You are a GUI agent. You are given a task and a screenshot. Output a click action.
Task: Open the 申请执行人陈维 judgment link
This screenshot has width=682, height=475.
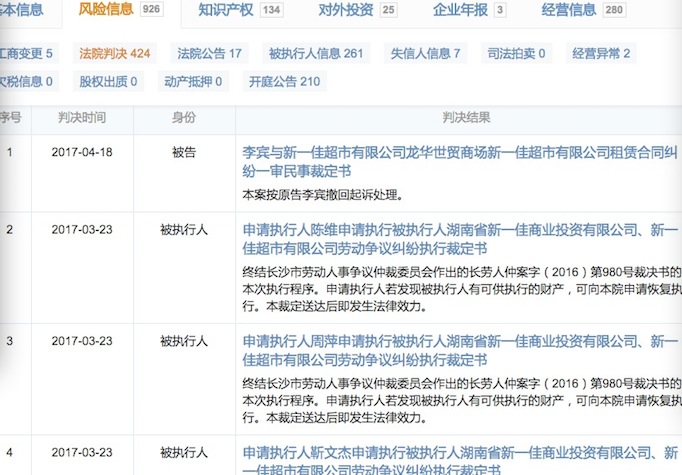[459, 239]
